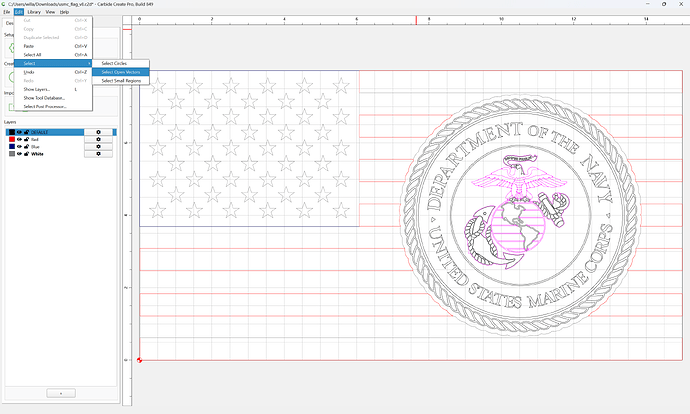The width and height of the screenshot is (690, 414).
Task: Open Show Layers... from Edit menu
Action: pos(53,89)
